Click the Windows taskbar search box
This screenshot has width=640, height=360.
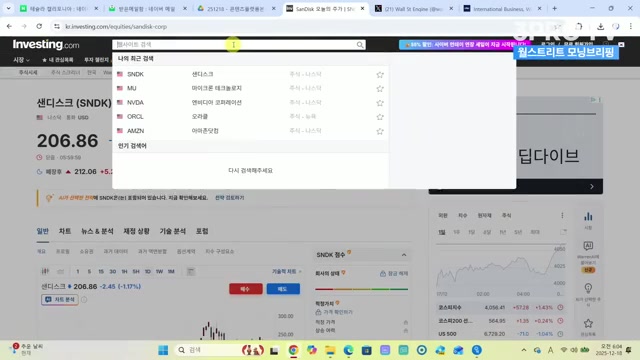point(220,350)
